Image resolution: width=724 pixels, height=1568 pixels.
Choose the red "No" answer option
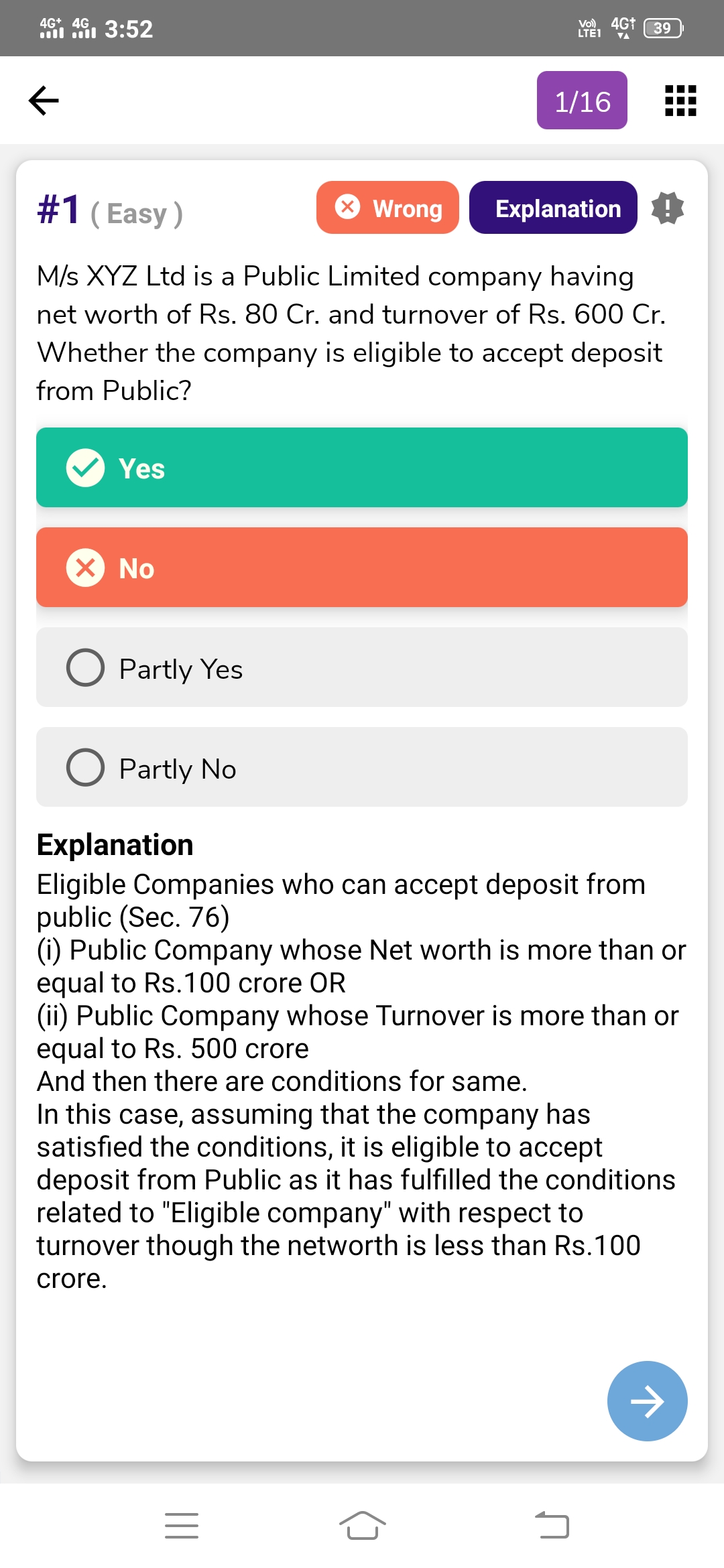point(362,568)
